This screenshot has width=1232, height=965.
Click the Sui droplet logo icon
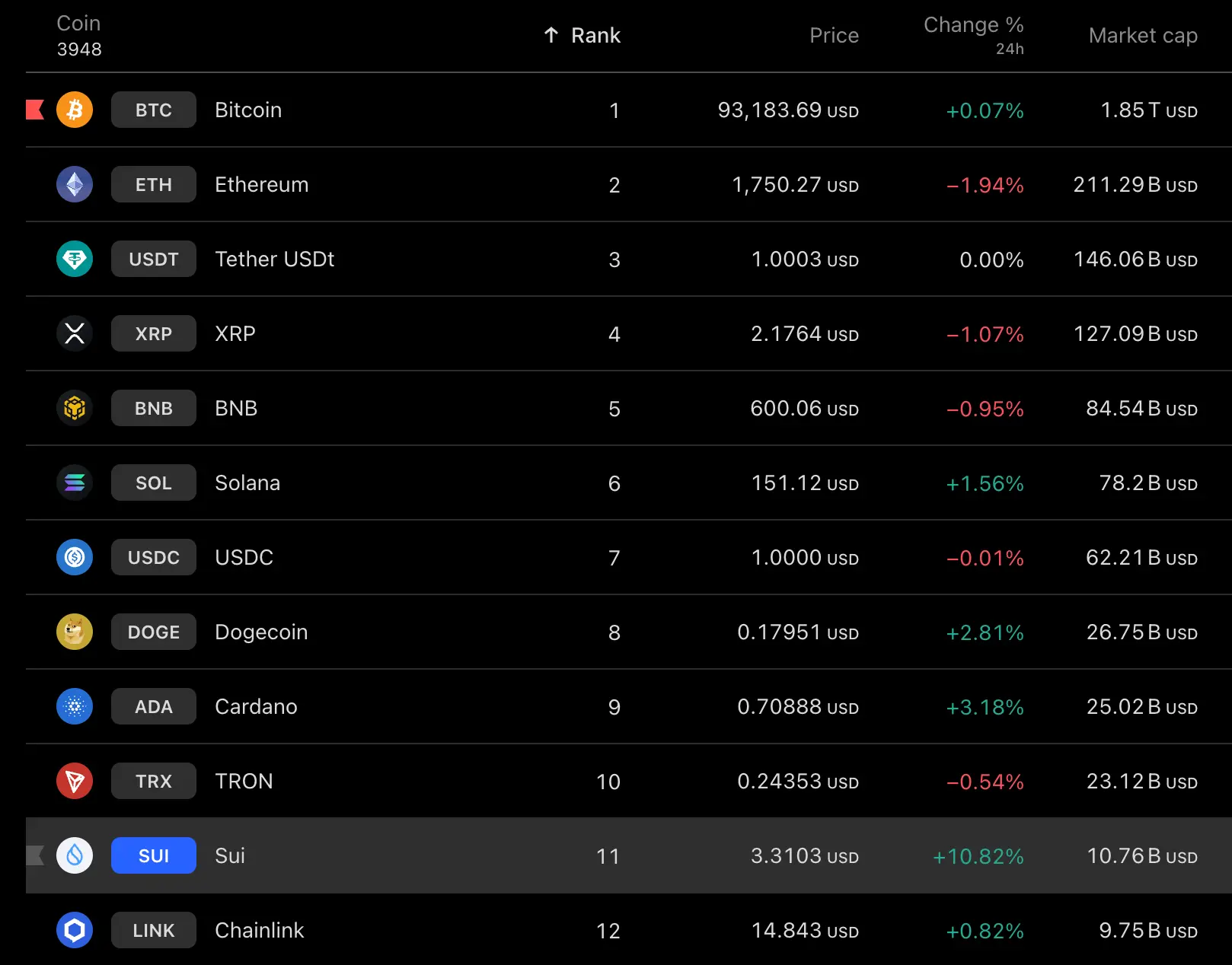click(75, 855)
